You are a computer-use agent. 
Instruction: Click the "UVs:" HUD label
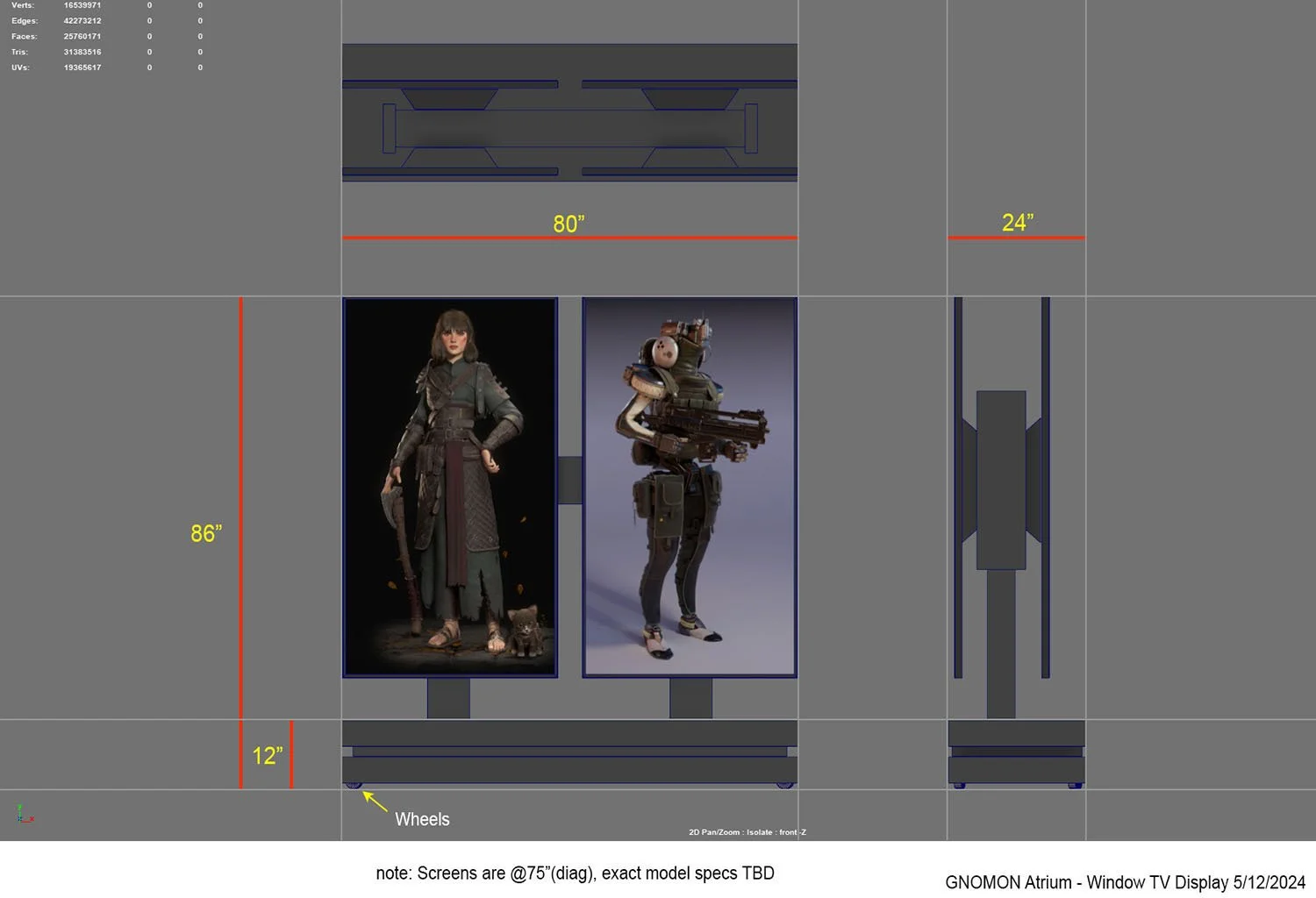[20, 68]
